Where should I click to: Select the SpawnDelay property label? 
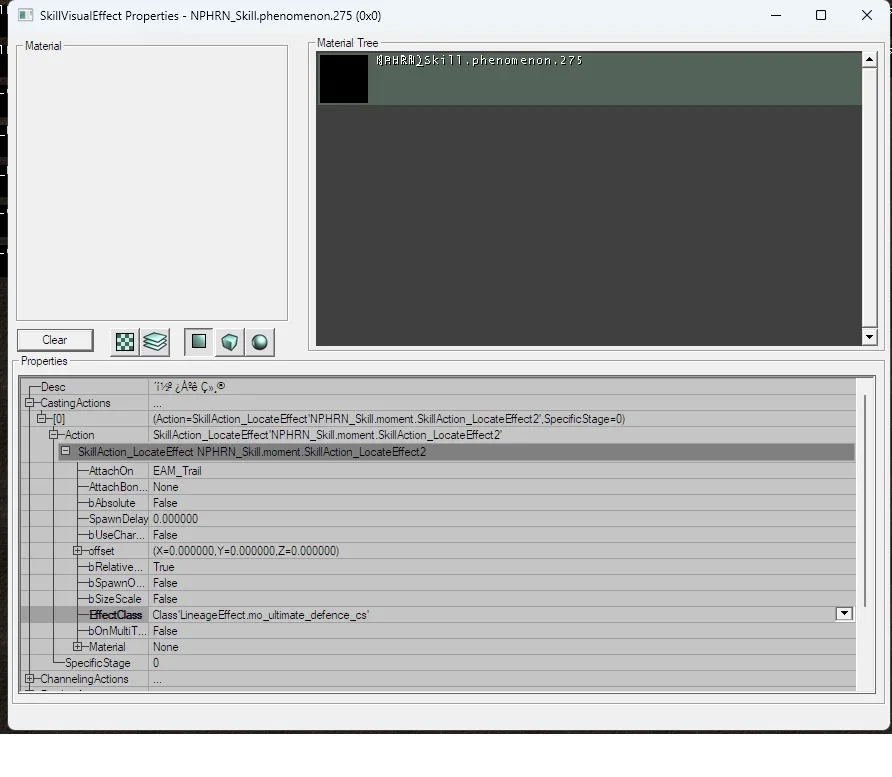pos(118,519)
